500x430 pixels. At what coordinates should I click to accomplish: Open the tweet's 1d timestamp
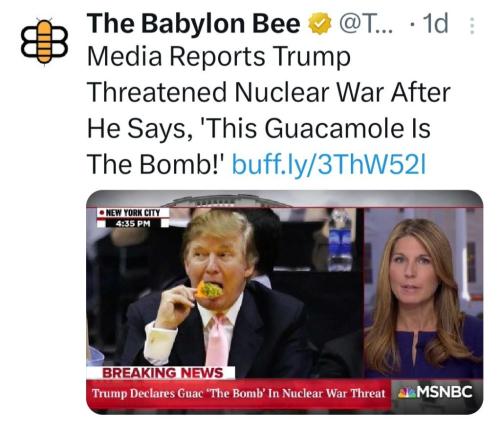tap(435, 24)
